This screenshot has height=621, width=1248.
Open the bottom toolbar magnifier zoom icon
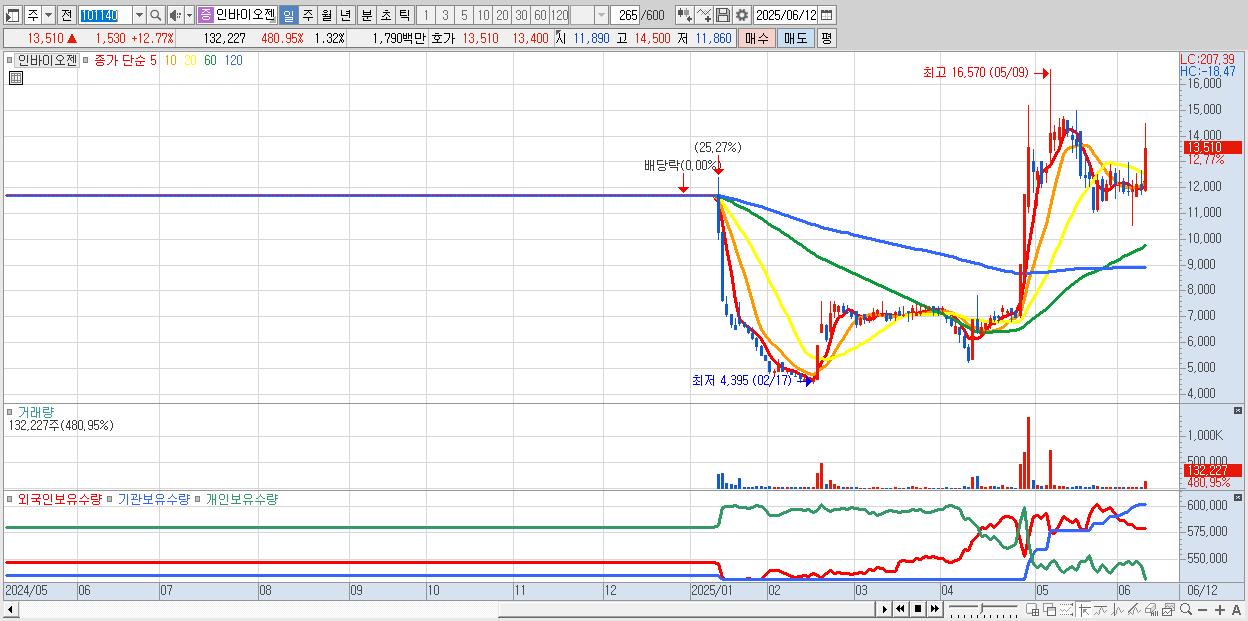pos(1186,609)
